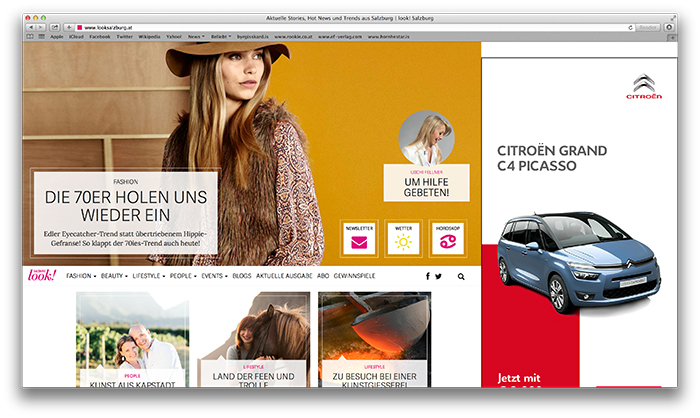Open the Newsletter envelope icon

point(359,238)
